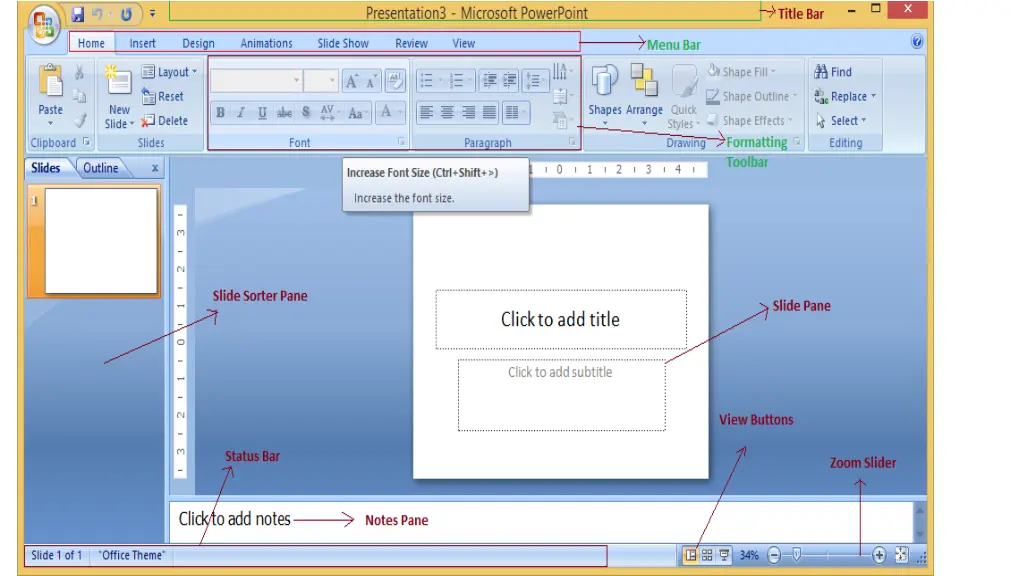Open the Paragraph dialog box launcher

pyautogui.click(x=572, y=142)
